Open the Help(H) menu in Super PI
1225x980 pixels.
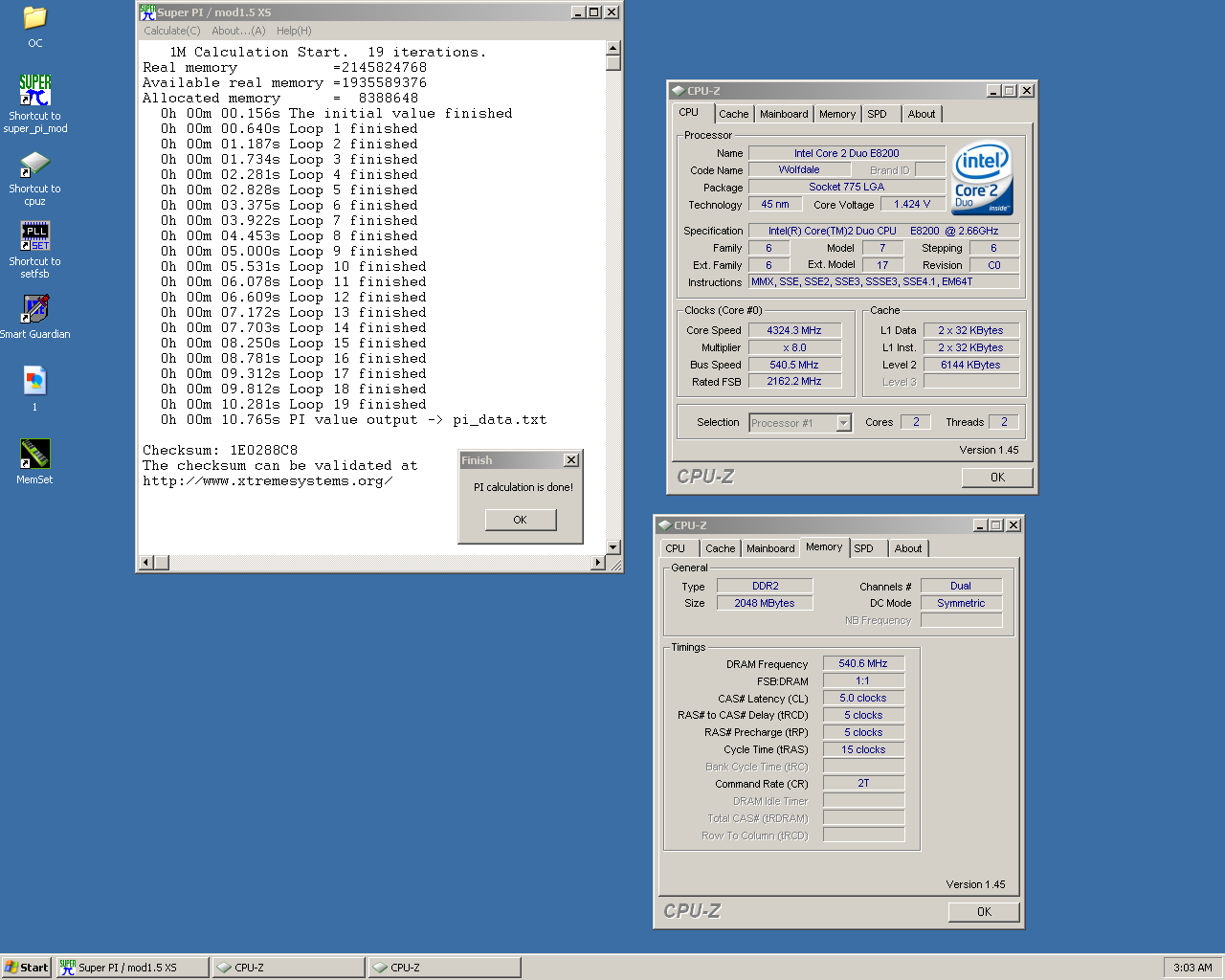(x=294, y=31)
